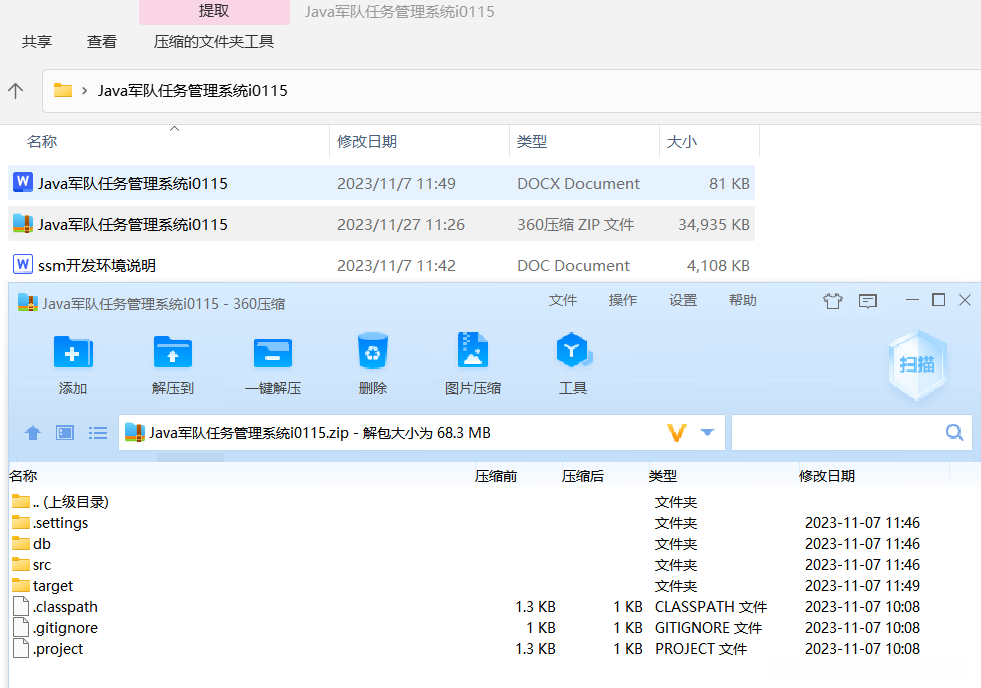Select the ZIP archive Java军队任务管理系统i0115 in Explorer

(x=381, y=224)
